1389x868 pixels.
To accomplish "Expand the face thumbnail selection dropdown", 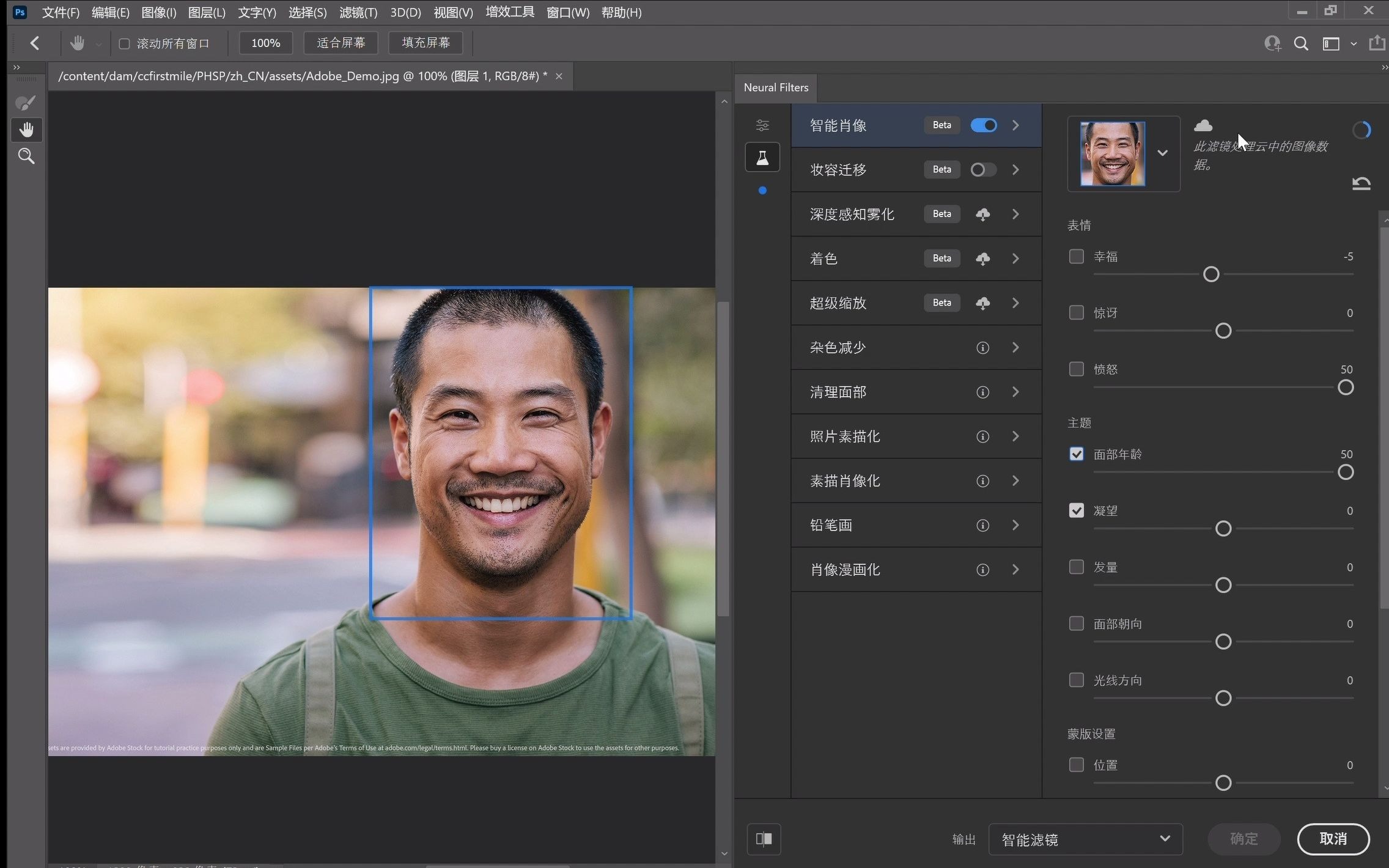I will [x=1162, y=153].
